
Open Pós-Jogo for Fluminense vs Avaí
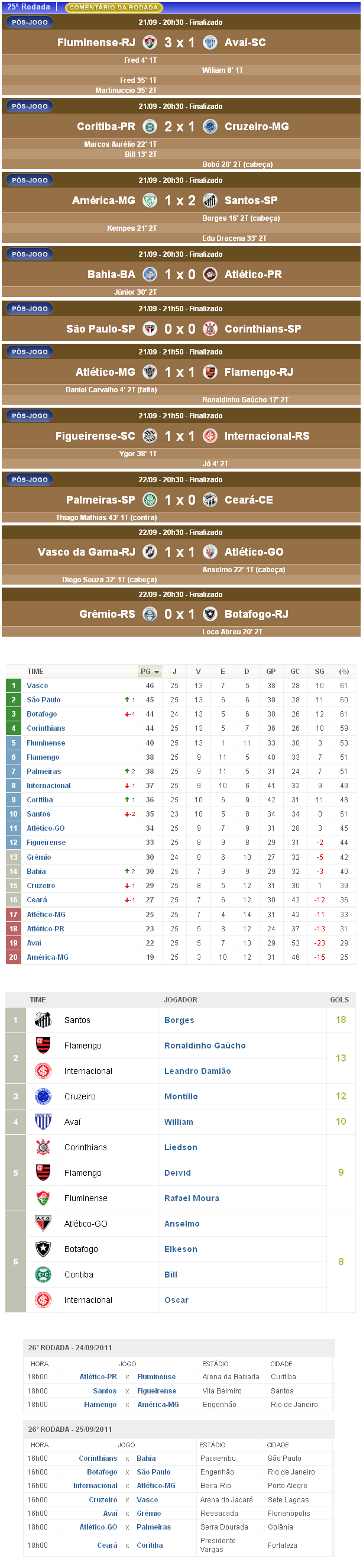tap(30, 22)
